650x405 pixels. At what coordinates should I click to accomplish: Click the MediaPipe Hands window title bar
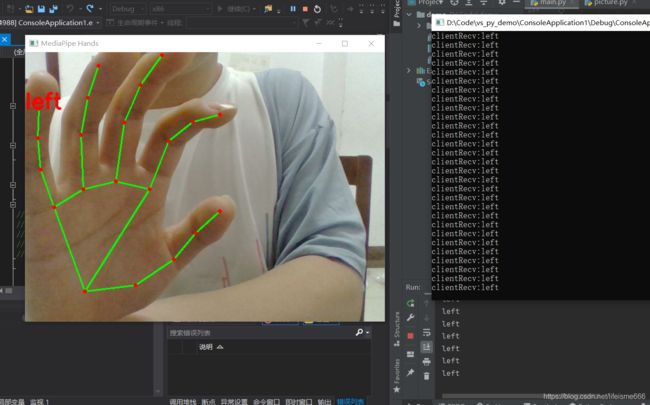point(205,44)
